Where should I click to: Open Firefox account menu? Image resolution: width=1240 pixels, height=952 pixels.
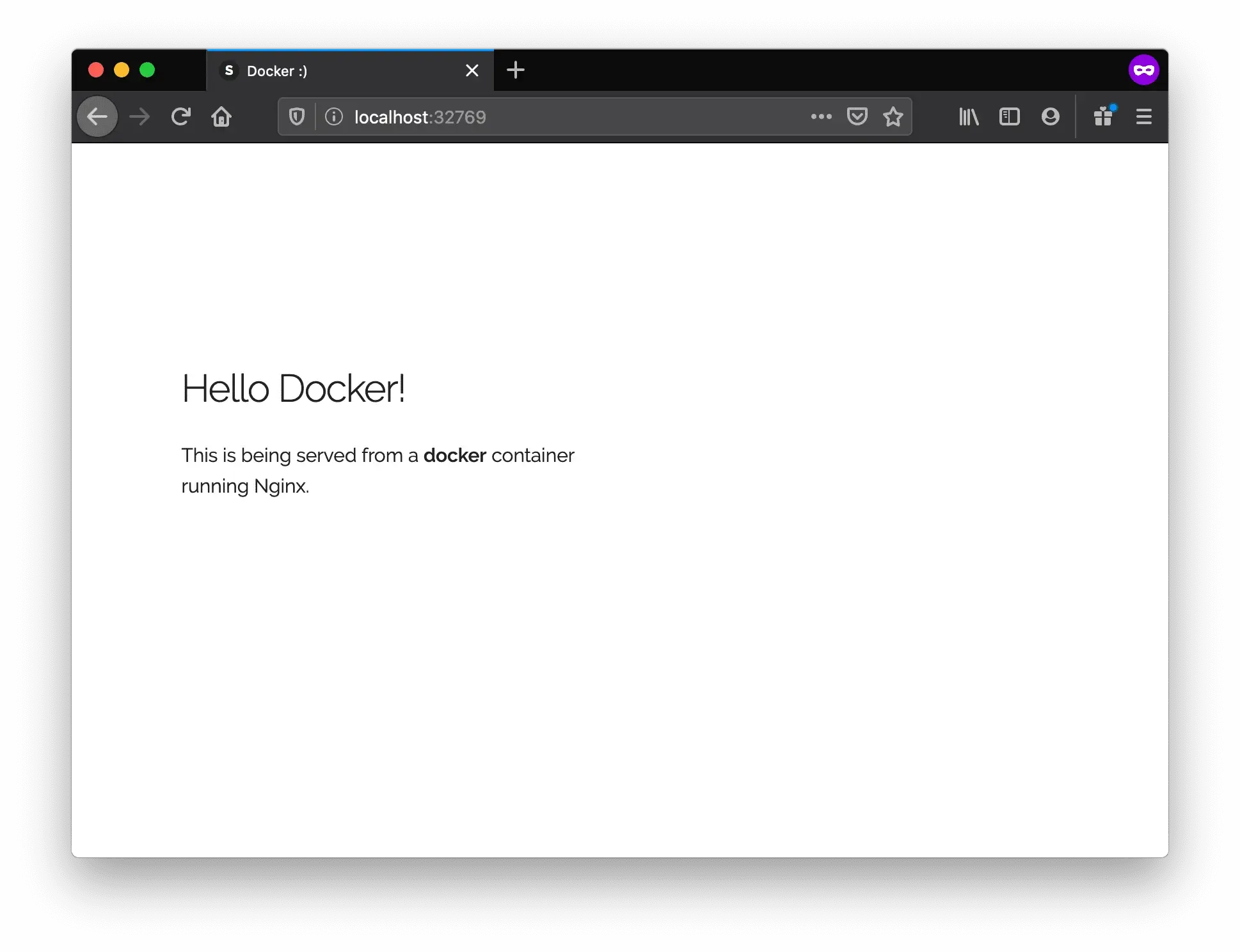(1051, 116)
